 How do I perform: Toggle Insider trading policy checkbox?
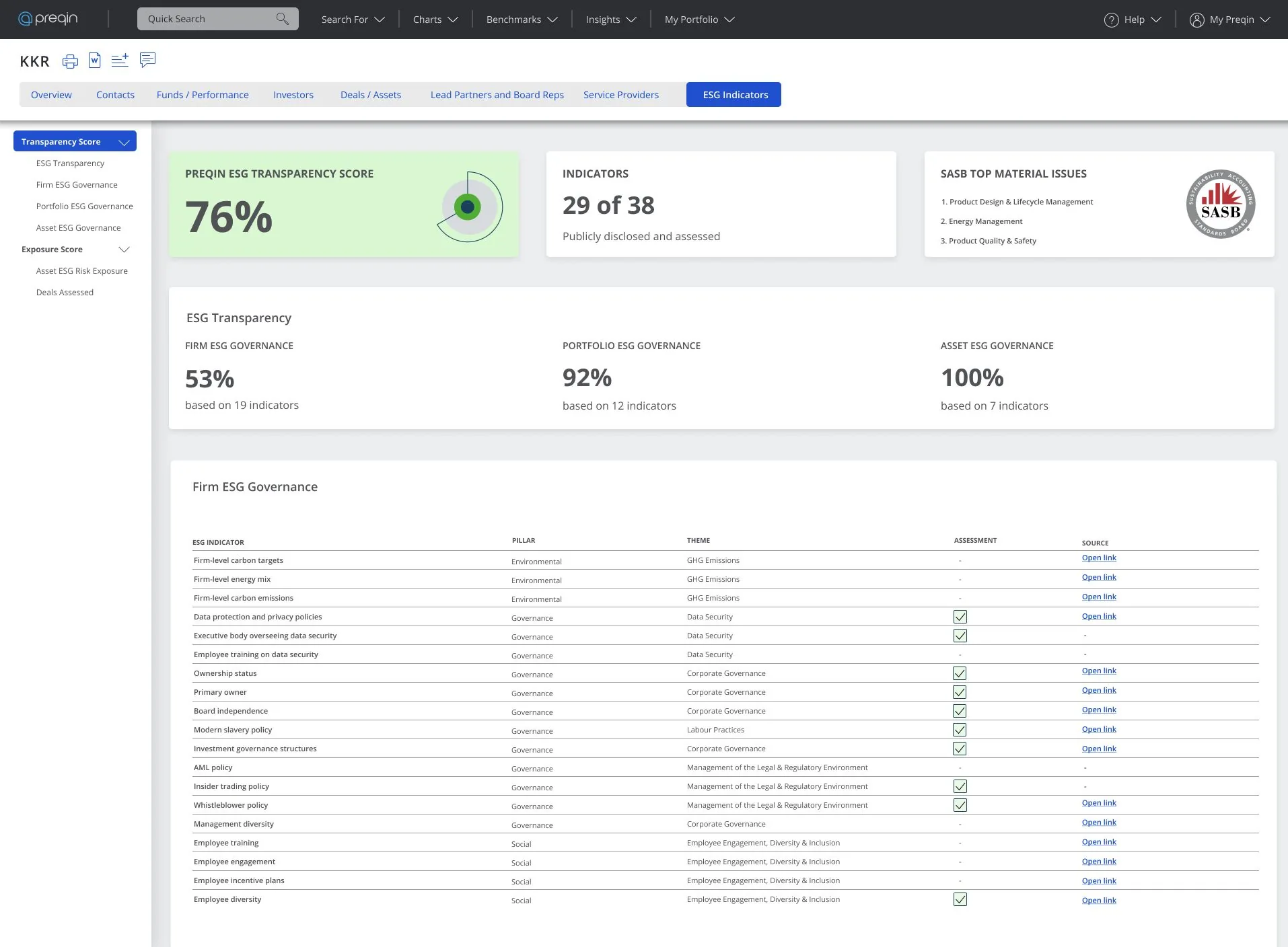point(960,786)
